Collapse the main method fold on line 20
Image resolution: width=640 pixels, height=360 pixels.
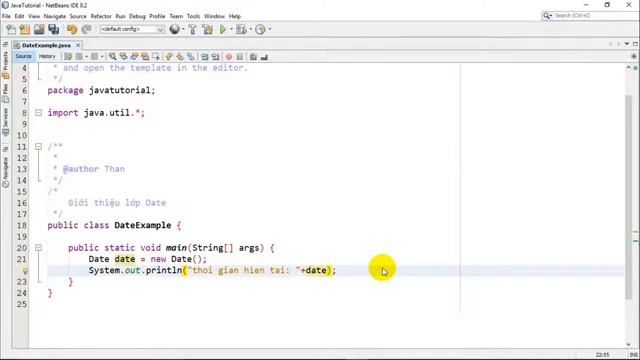38,247
